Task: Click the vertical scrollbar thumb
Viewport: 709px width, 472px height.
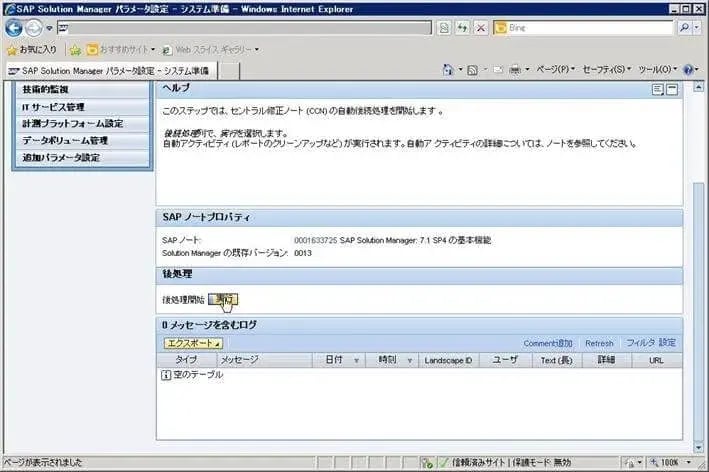Action: tap(699, 311)
